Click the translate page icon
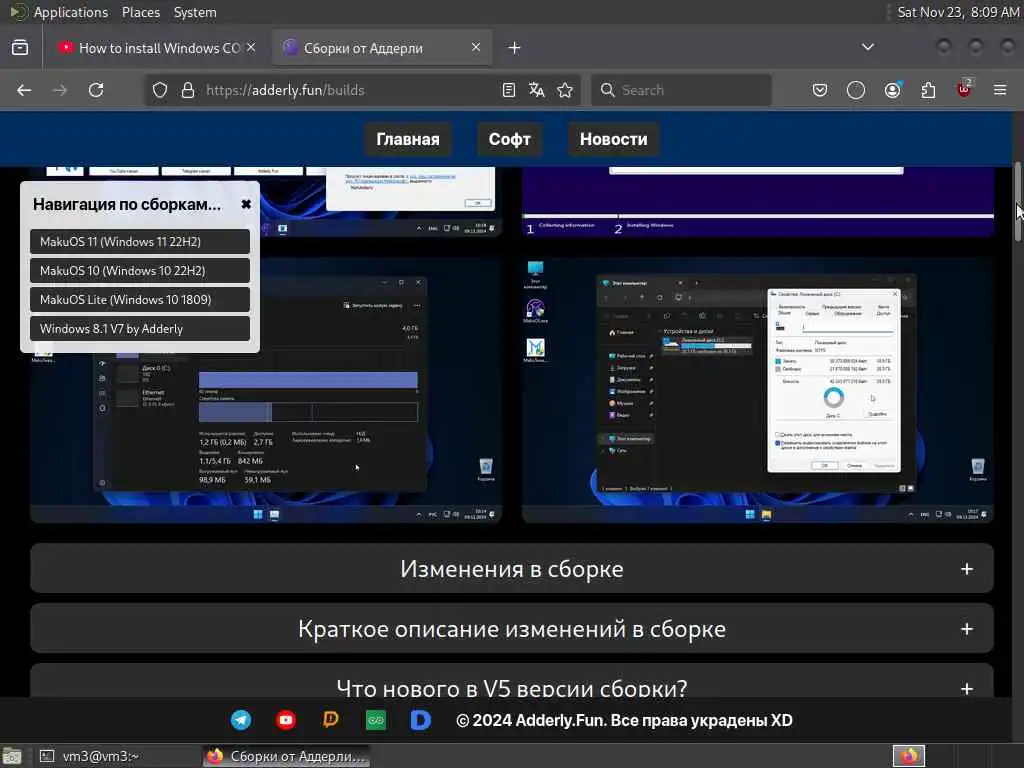 [x=537, y=90]
